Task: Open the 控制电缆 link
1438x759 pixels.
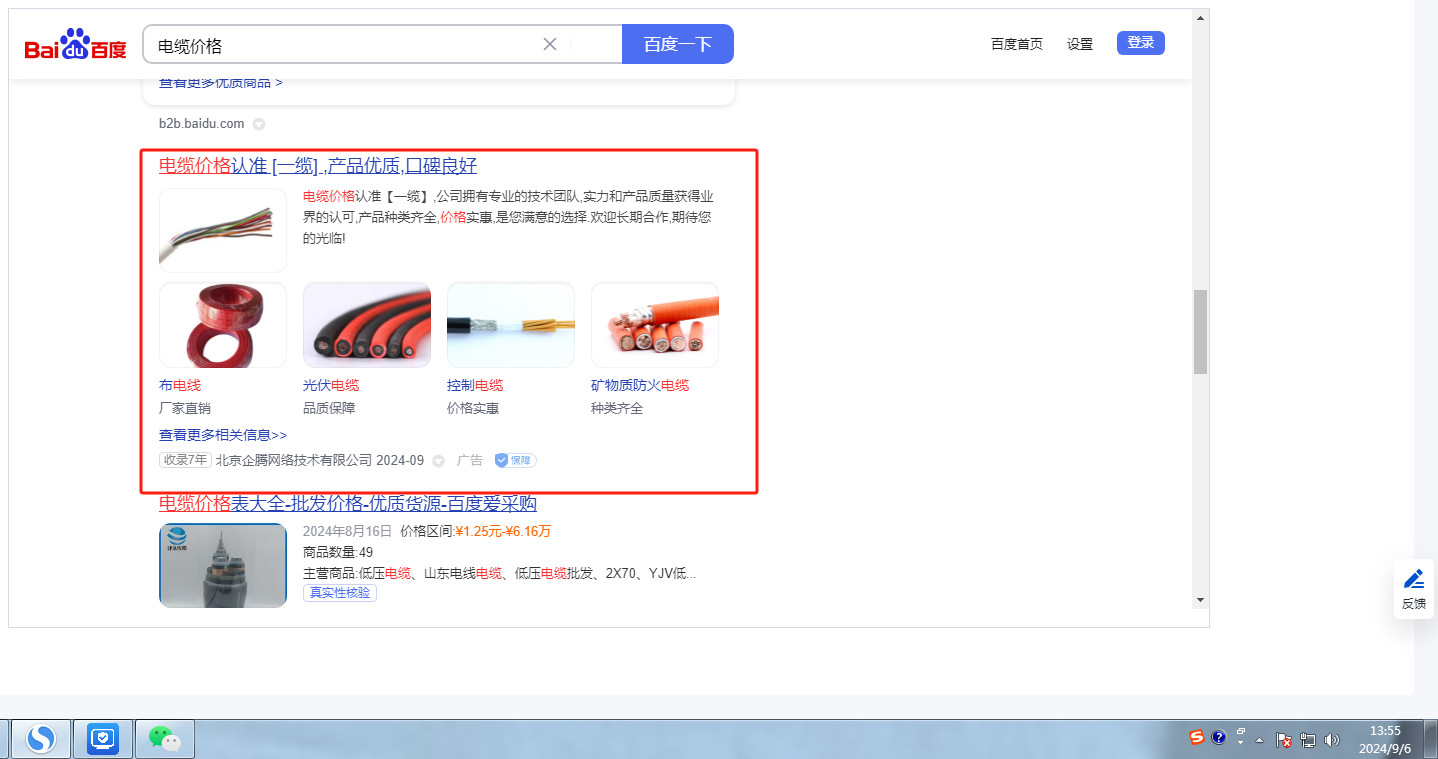Action: (475, 385)
